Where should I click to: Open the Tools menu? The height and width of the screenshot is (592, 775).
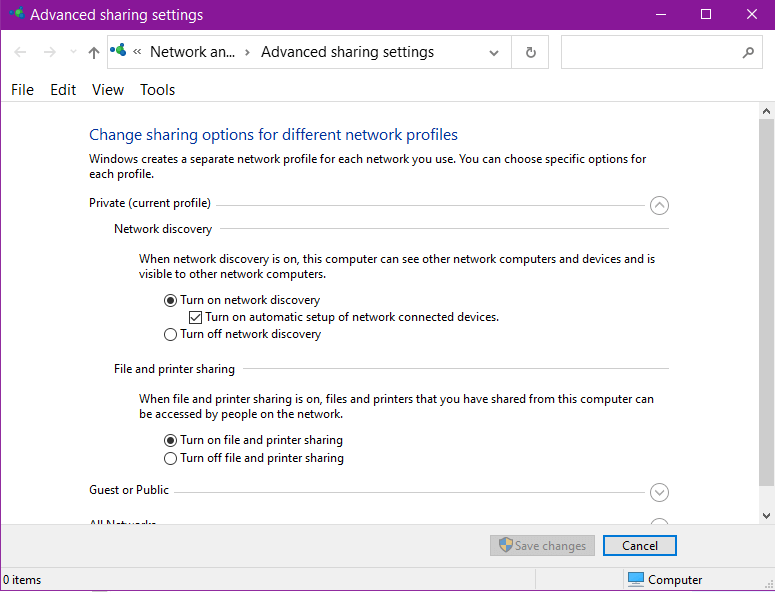tap(158, 90)
